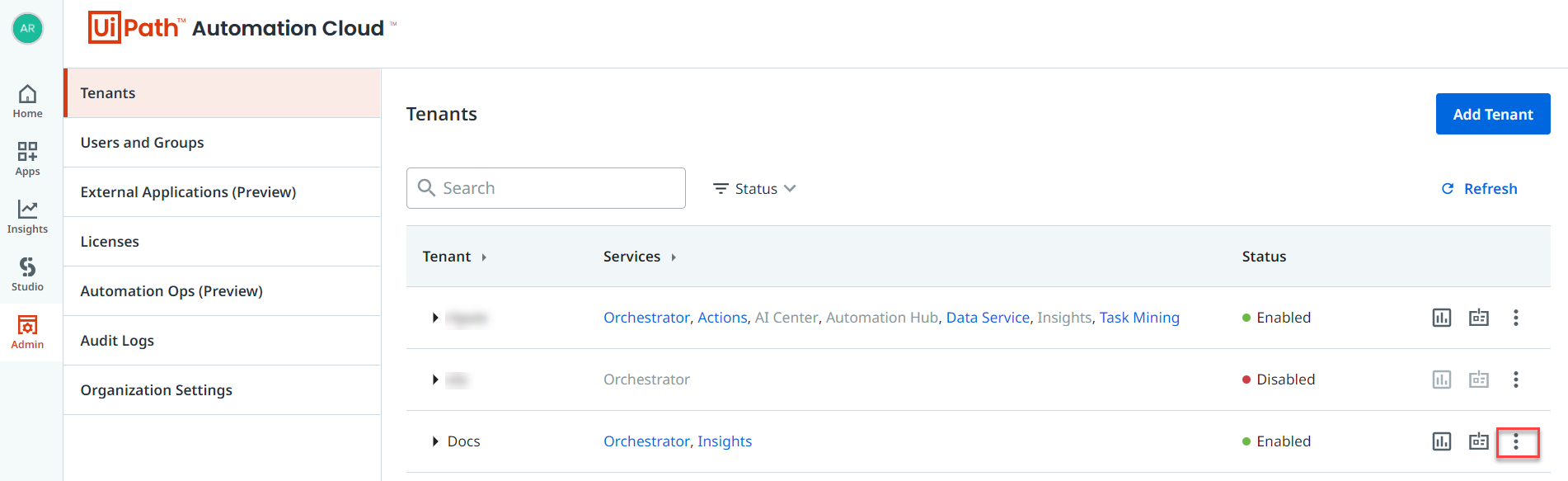
Task: Open three-dot menu for Docs tenant
Action: click(x=1515, y=442)
